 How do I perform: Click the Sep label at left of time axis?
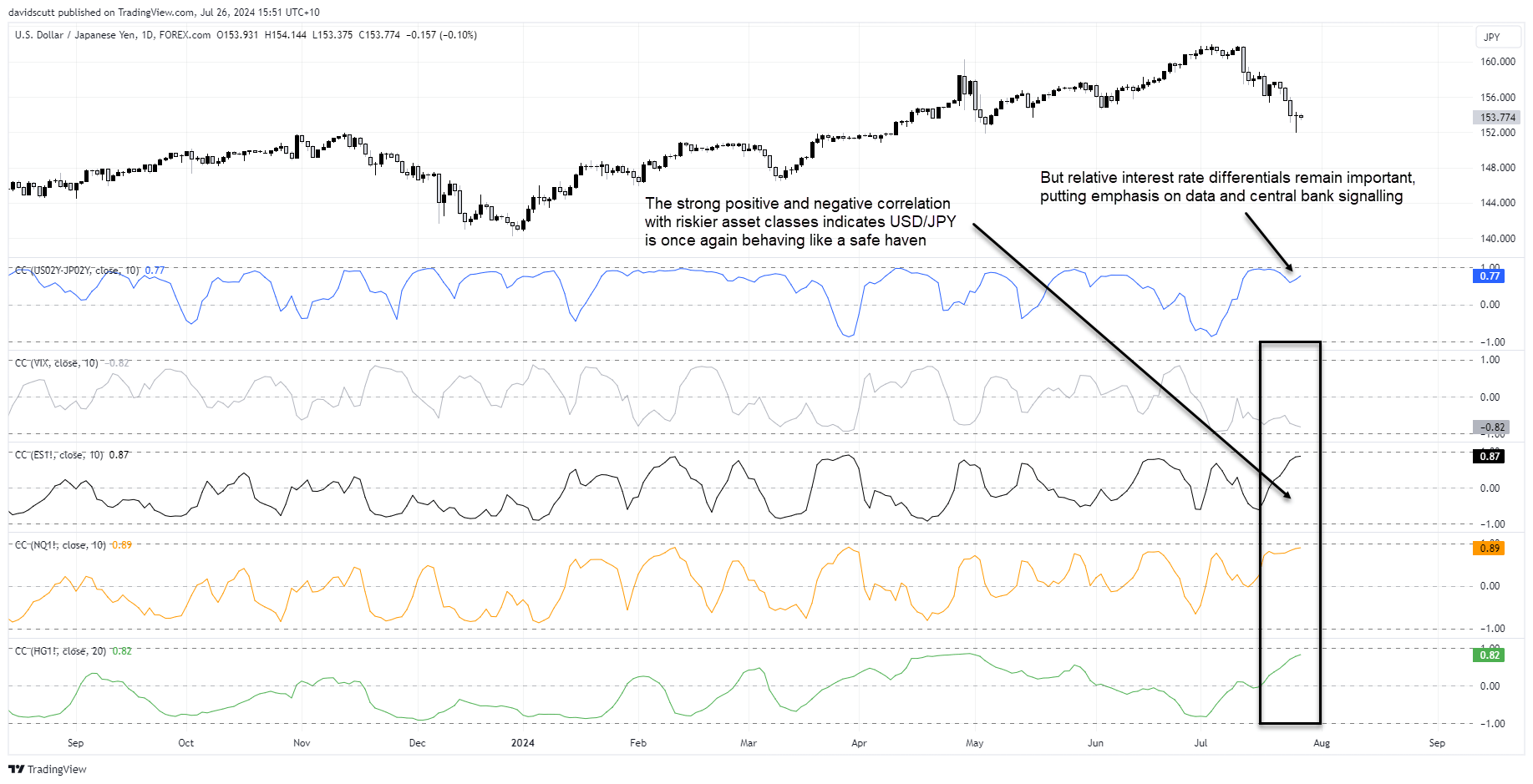[x=75, y=743]
